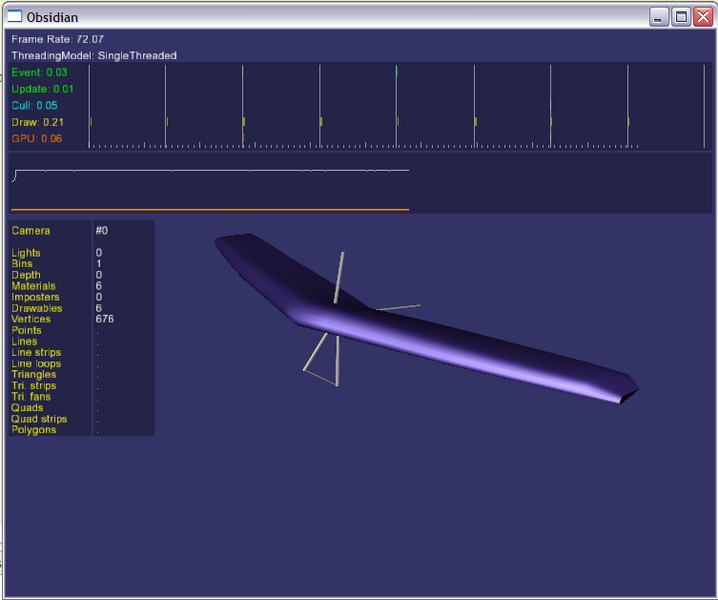Click the 'Tri. fans' stats row label
Viewport: 718px width, 600px height.
tap(31, 397)
